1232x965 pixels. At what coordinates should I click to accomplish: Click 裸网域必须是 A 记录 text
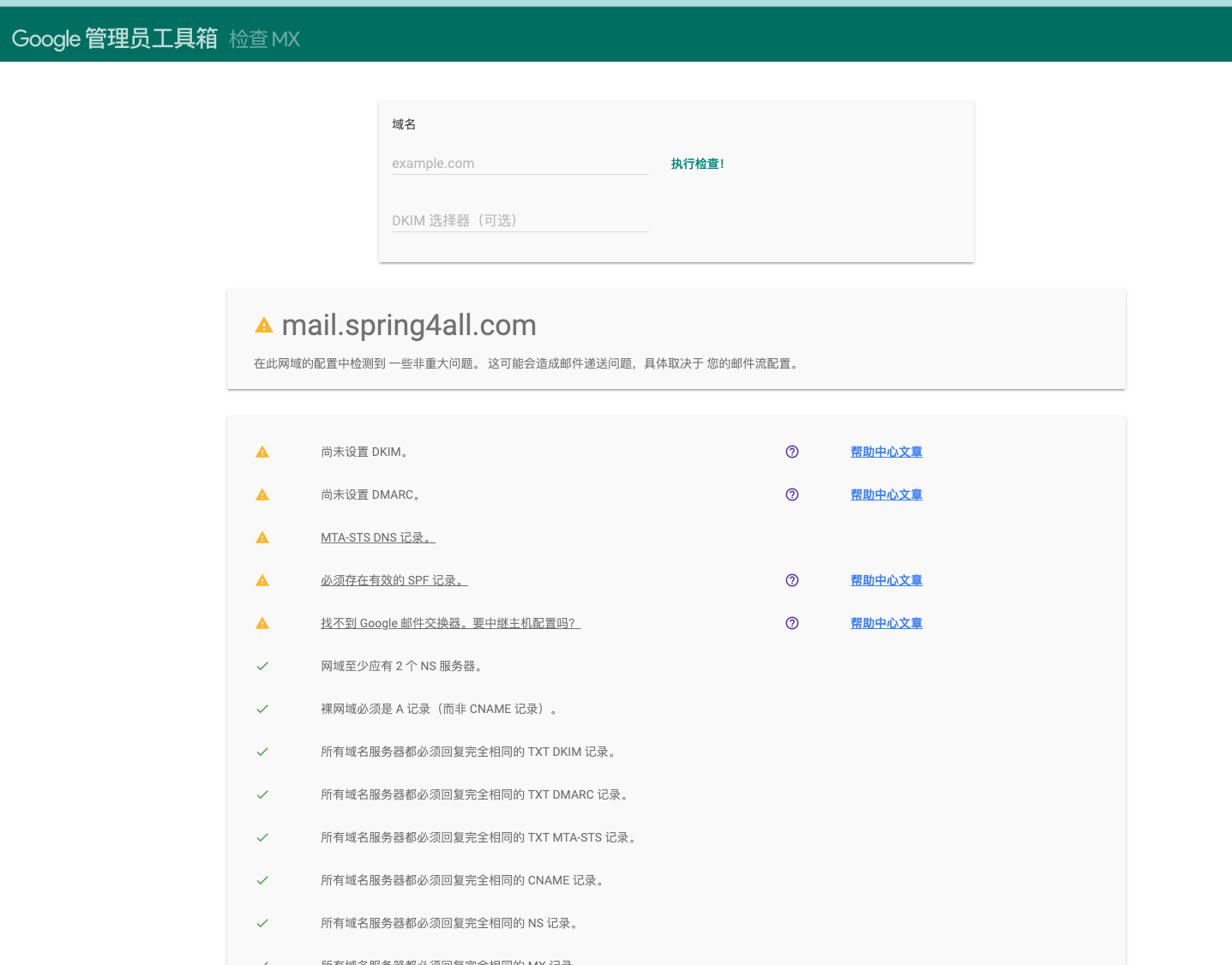pyautogui.click(x=439, y=709)
